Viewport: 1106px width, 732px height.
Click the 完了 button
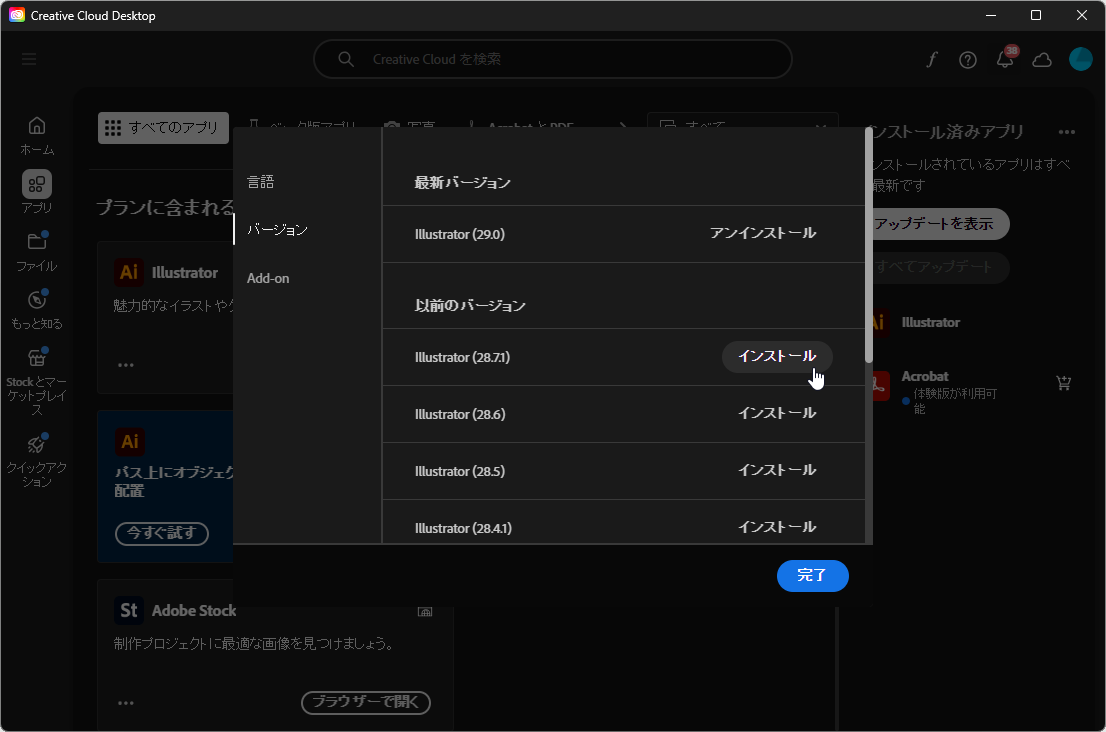812,576
